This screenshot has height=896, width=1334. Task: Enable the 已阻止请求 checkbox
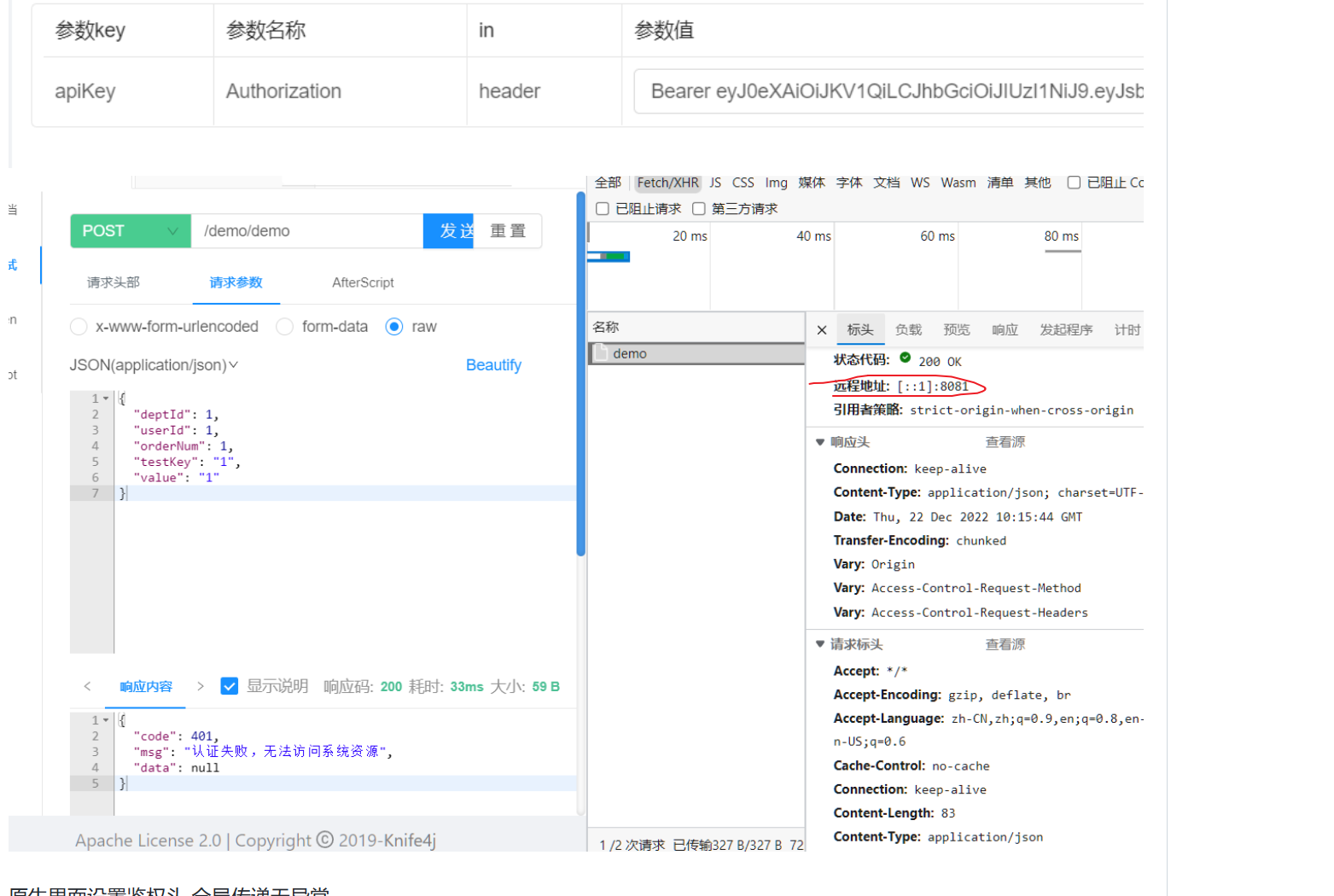[603, 208]
